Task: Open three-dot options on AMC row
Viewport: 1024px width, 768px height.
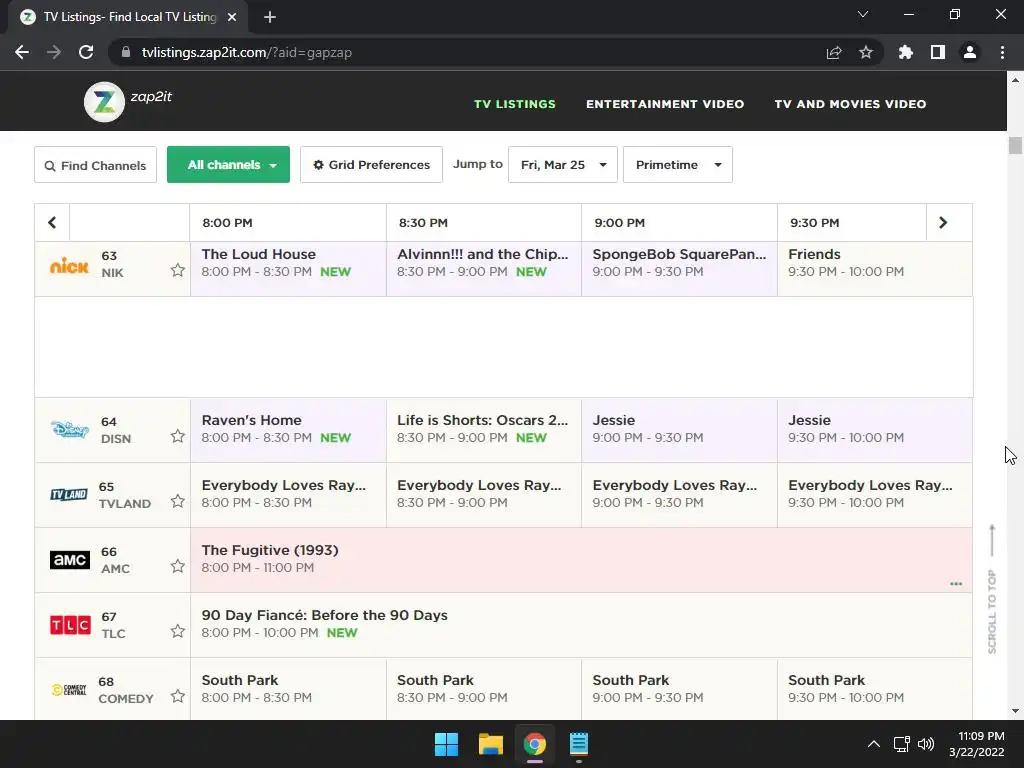Action: pyautogui.click(x=956, y=584)
